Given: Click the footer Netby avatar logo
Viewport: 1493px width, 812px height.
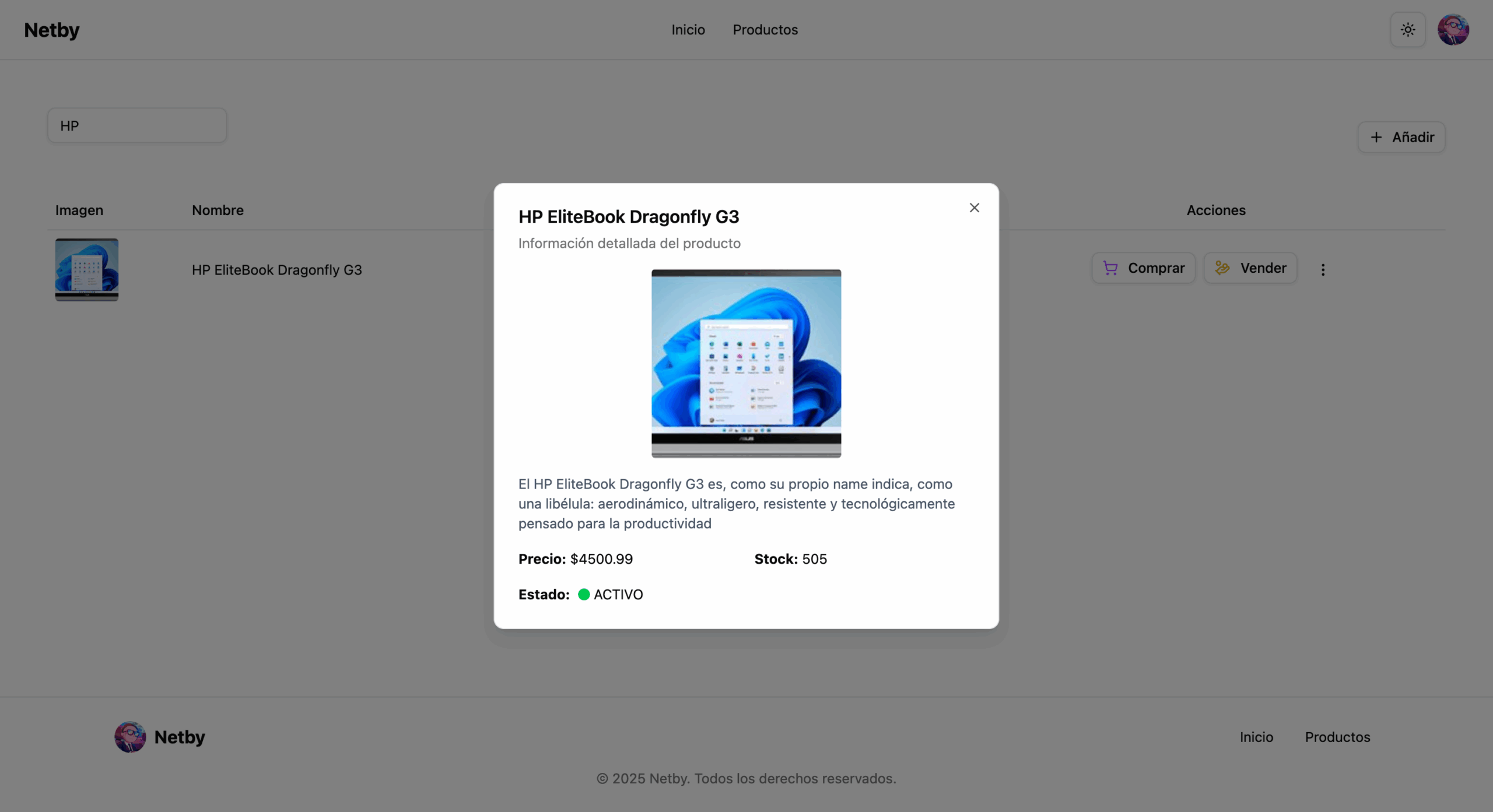Looking at the screenshot, I should [x=129, y=737].
